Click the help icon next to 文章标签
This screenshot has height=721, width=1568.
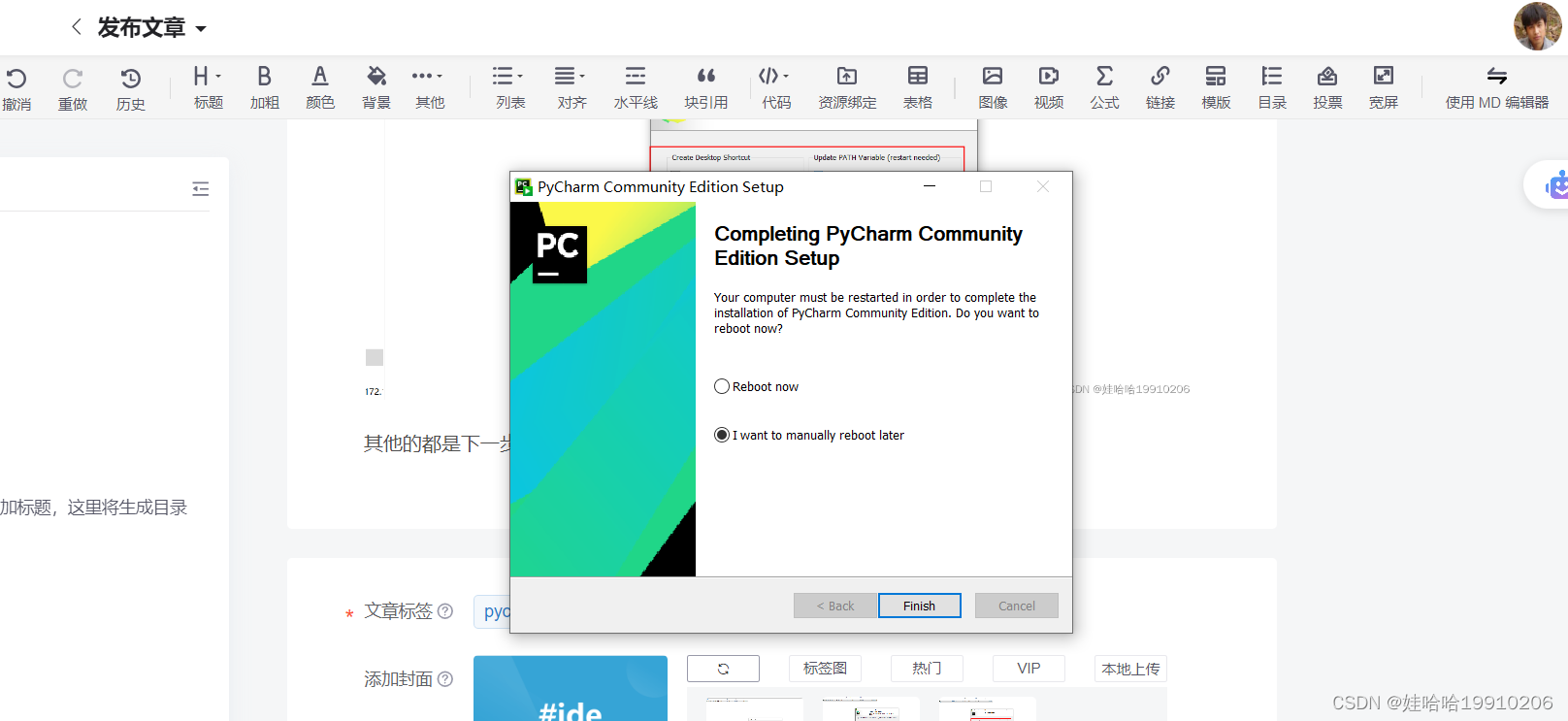445,611
